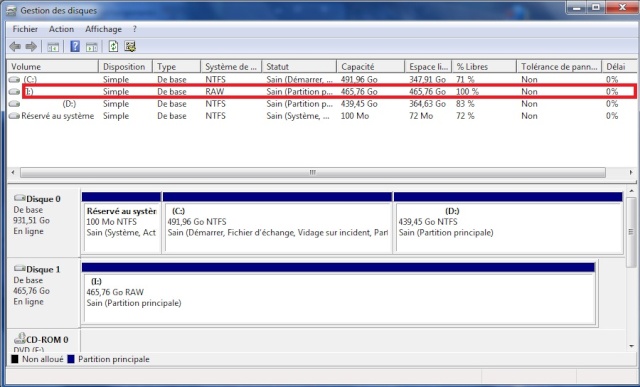640x387 pixels.
Task: Open the Action menu
Action: pos(61,29)
